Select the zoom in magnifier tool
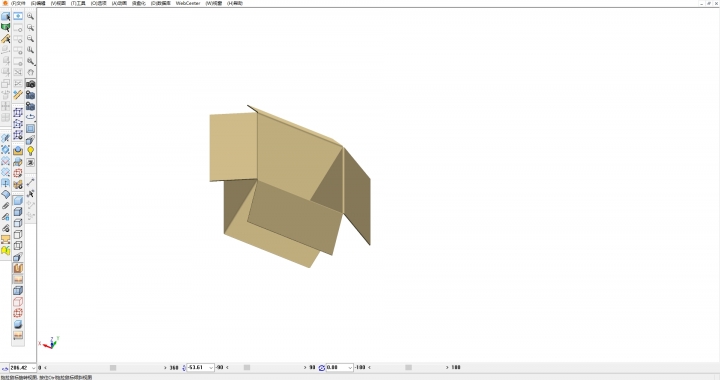Image resolution: width=720 pixels, height=380 pixels. 30,16
